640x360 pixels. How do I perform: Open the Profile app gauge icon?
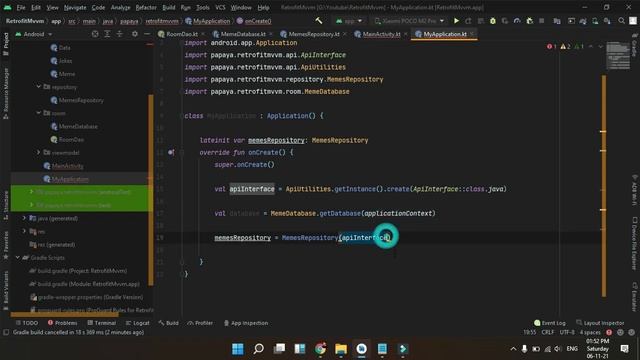click(517, 21)
